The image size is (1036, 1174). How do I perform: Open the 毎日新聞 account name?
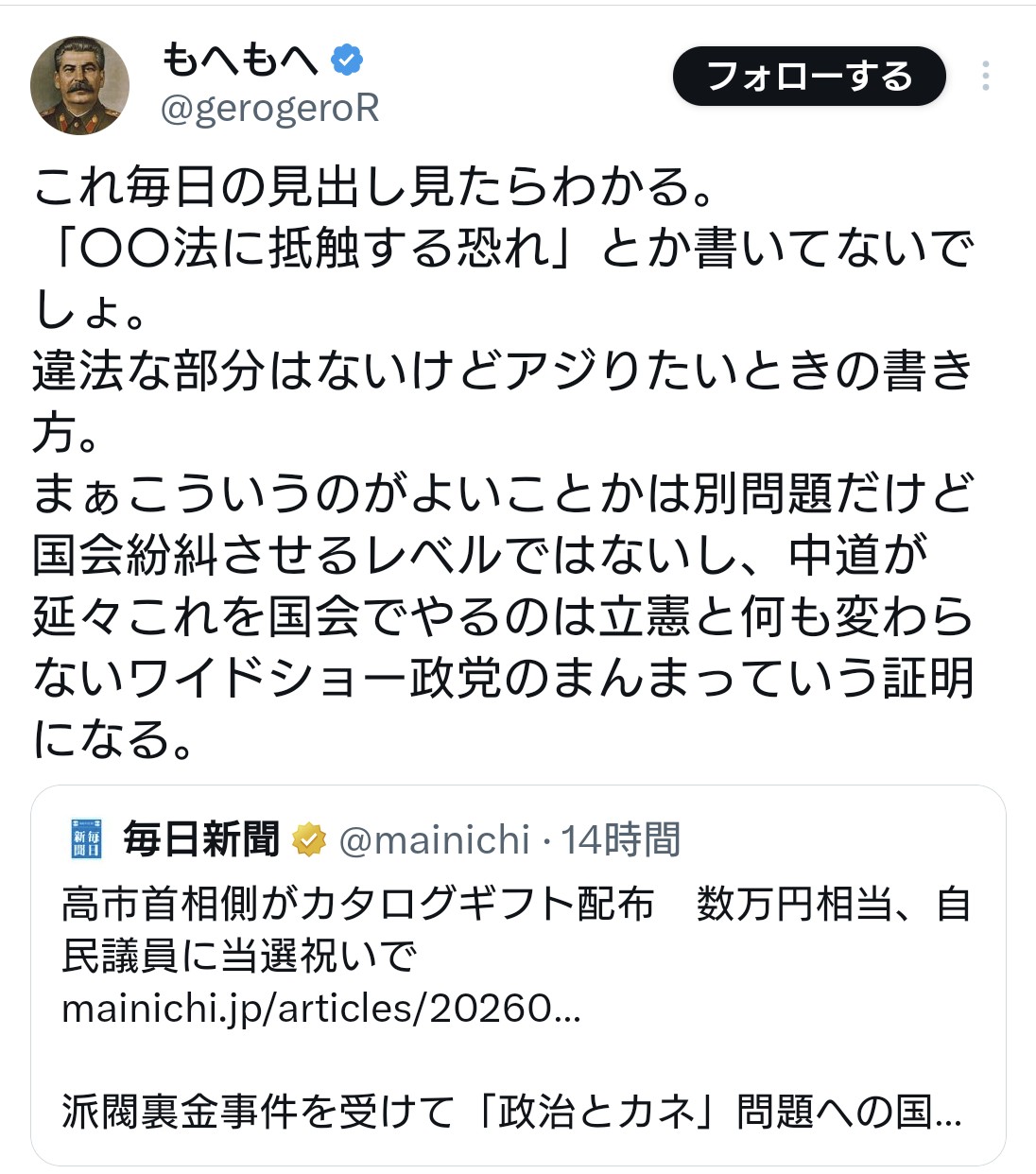pos(201,839)
